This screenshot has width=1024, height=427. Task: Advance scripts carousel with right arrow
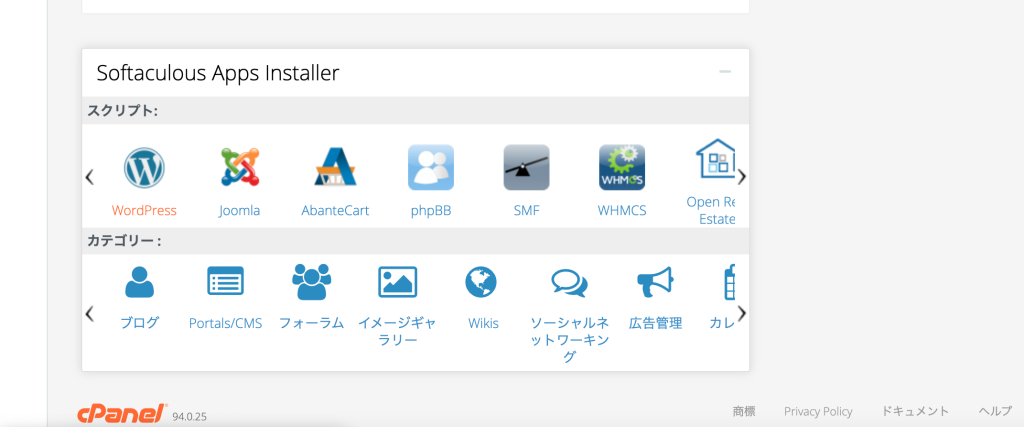[741, 177]
